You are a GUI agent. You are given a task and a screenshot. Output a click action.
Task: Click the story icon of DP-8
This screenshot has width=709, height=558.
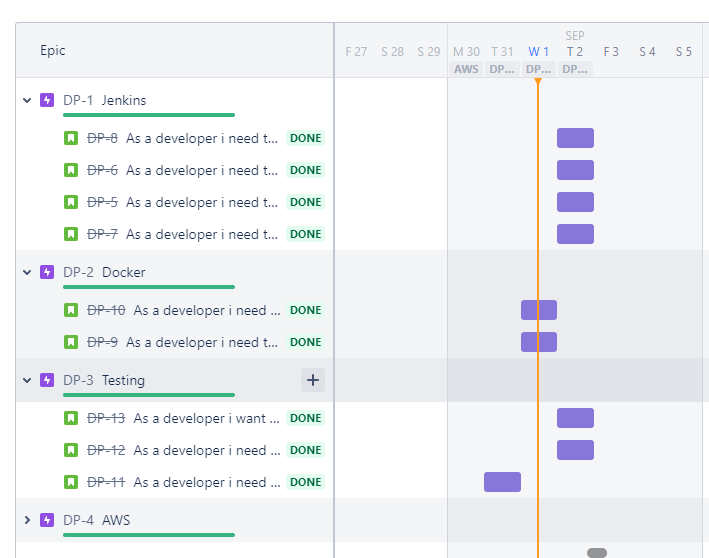[71, 138]
